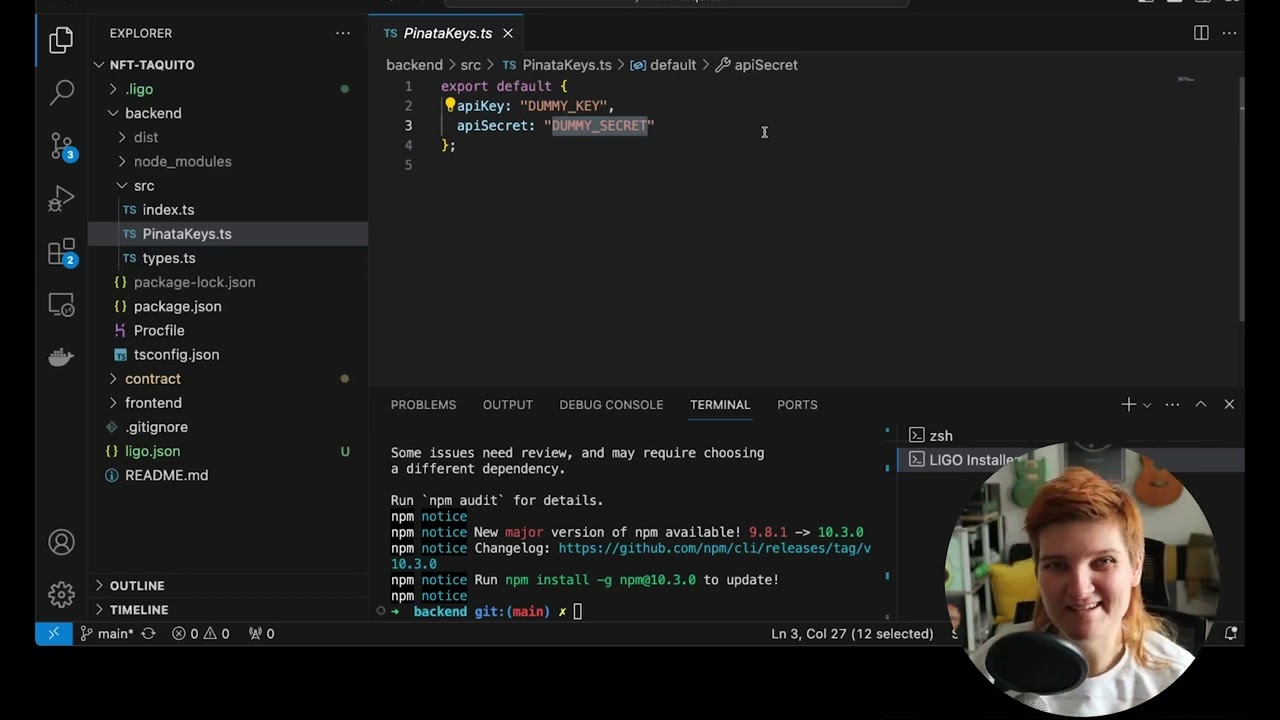Switch to the PROBLEMS panel tab
Image resolution: width=1280 pixels, height=720 pixels.
click(423, 404)
